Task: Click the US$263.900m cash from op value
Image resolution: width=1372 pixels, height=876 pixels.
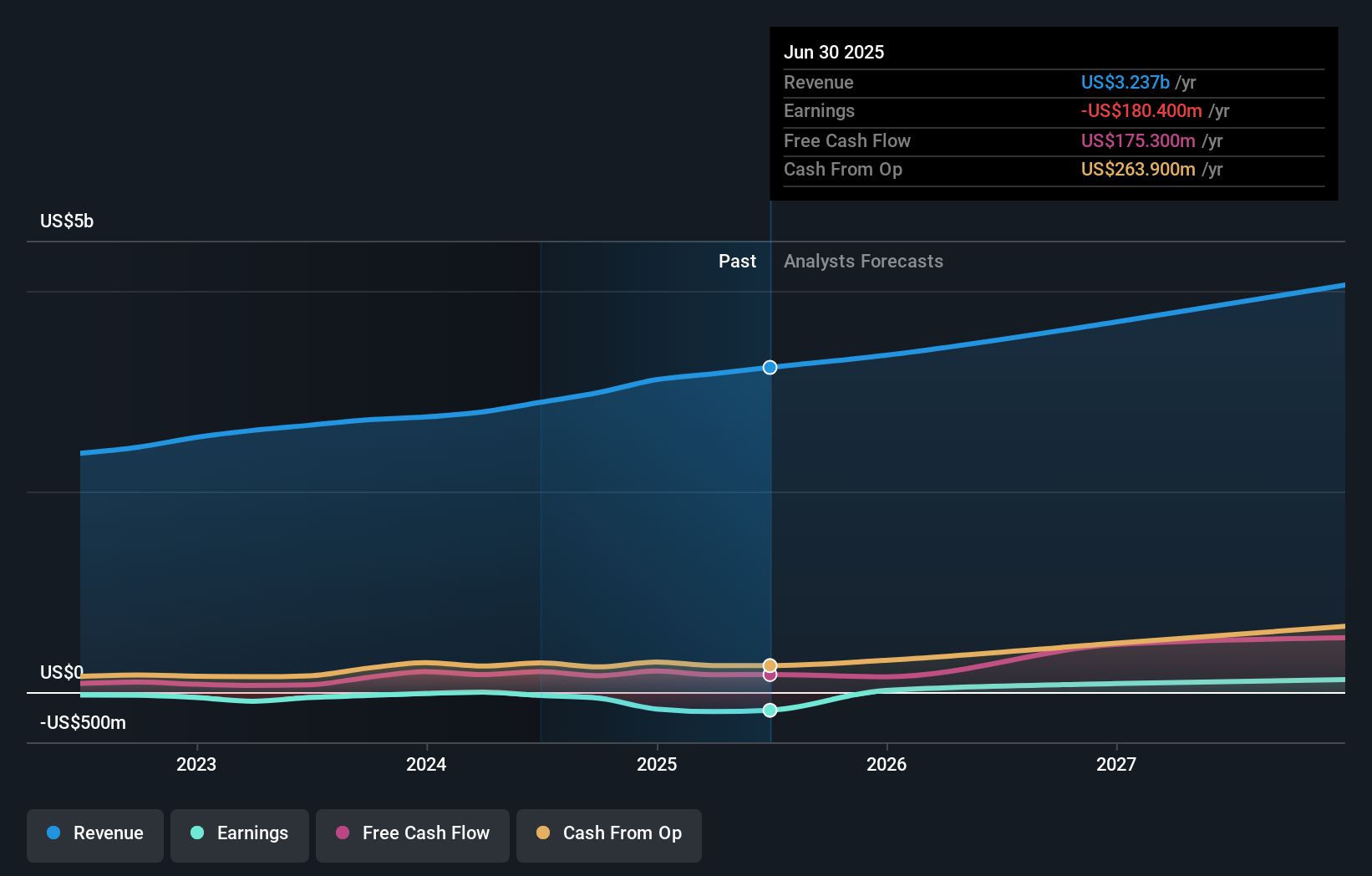Action: pyautogui.click(x=1138, y=170)
